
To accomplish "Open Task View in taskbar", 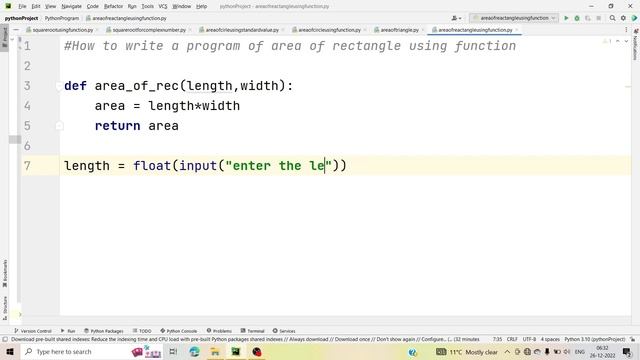I will coord(173,351).
